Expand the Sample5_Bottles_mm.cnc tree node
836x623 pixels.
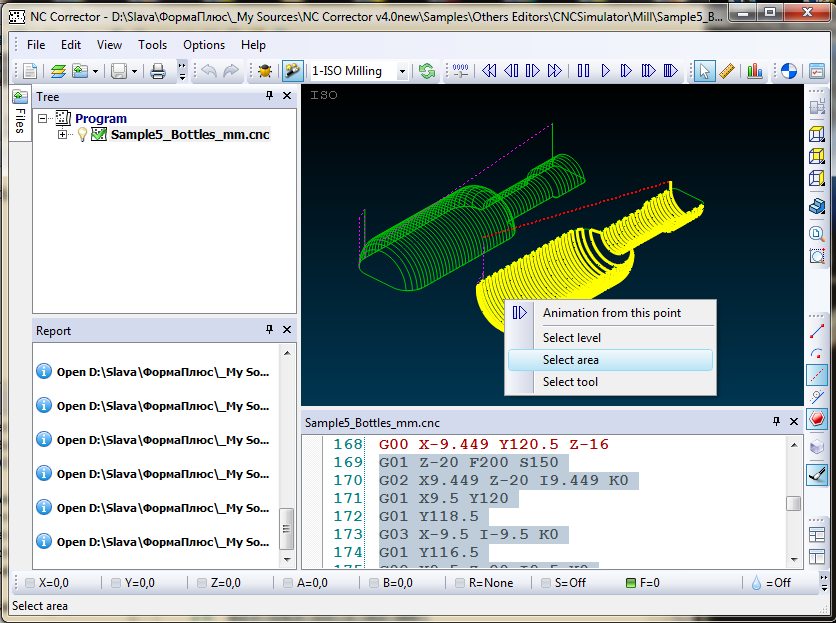(62, 135)
